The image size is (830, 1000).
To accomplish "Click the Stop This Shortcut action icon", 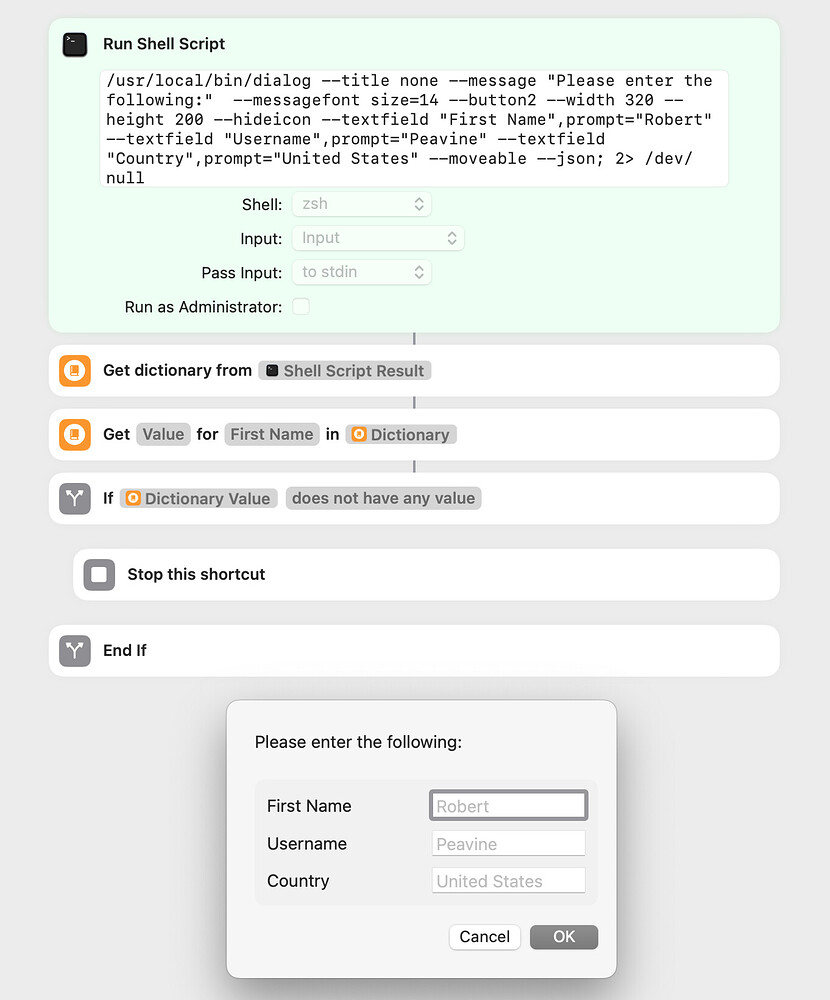I will coord(98,574).
